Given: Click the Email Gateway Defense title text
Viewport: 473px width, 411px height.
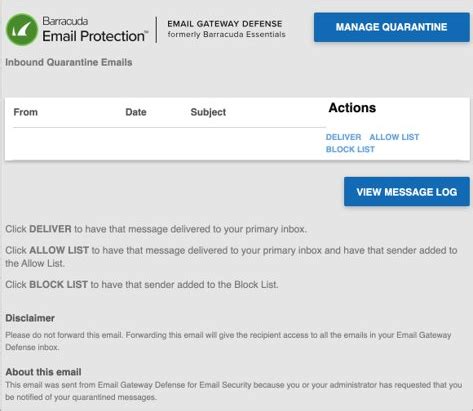Looking at the screenshot, I should 225,24.
